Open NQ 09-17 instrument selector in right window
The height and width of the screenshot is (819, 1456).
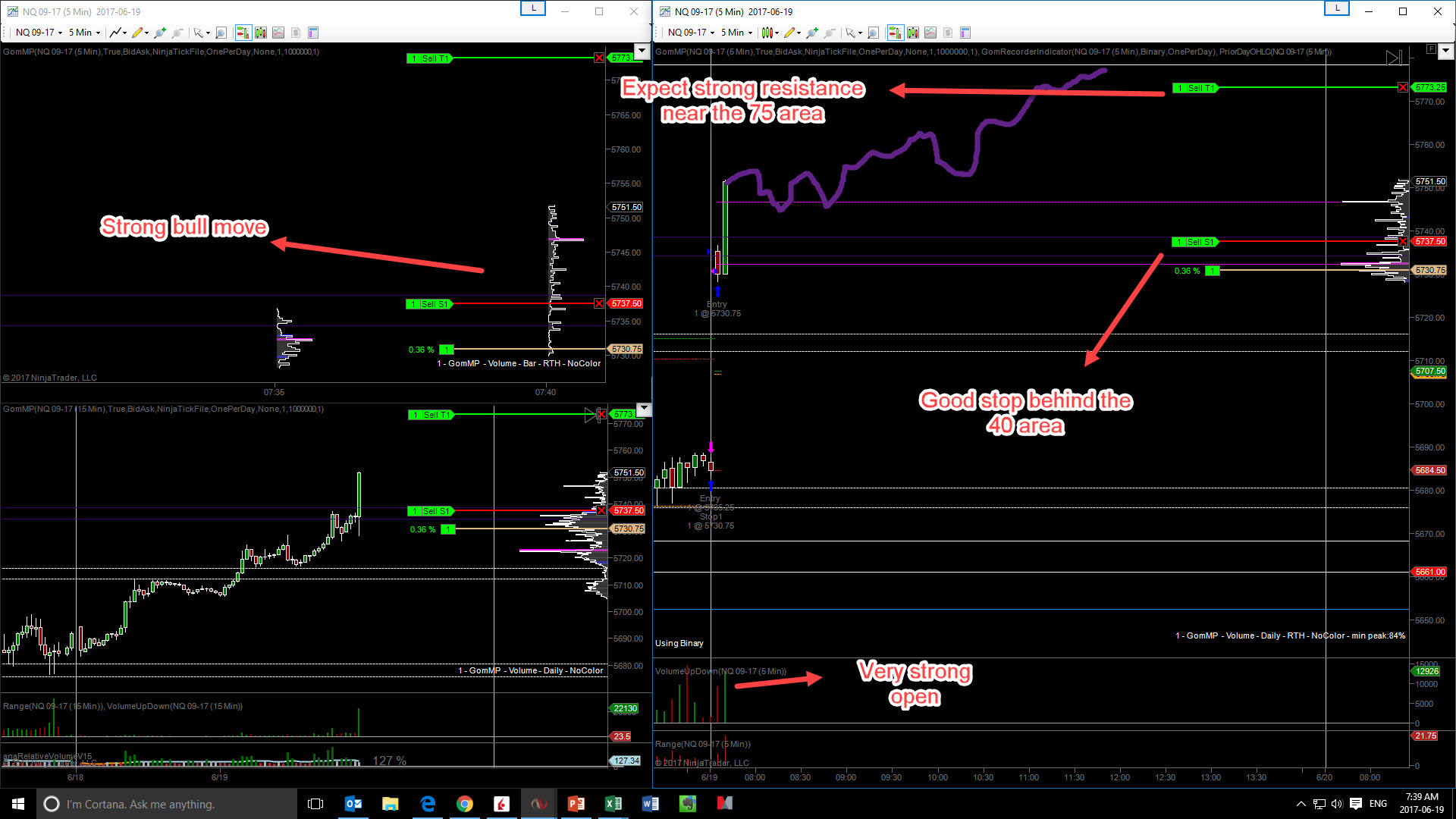coord(692,33)
